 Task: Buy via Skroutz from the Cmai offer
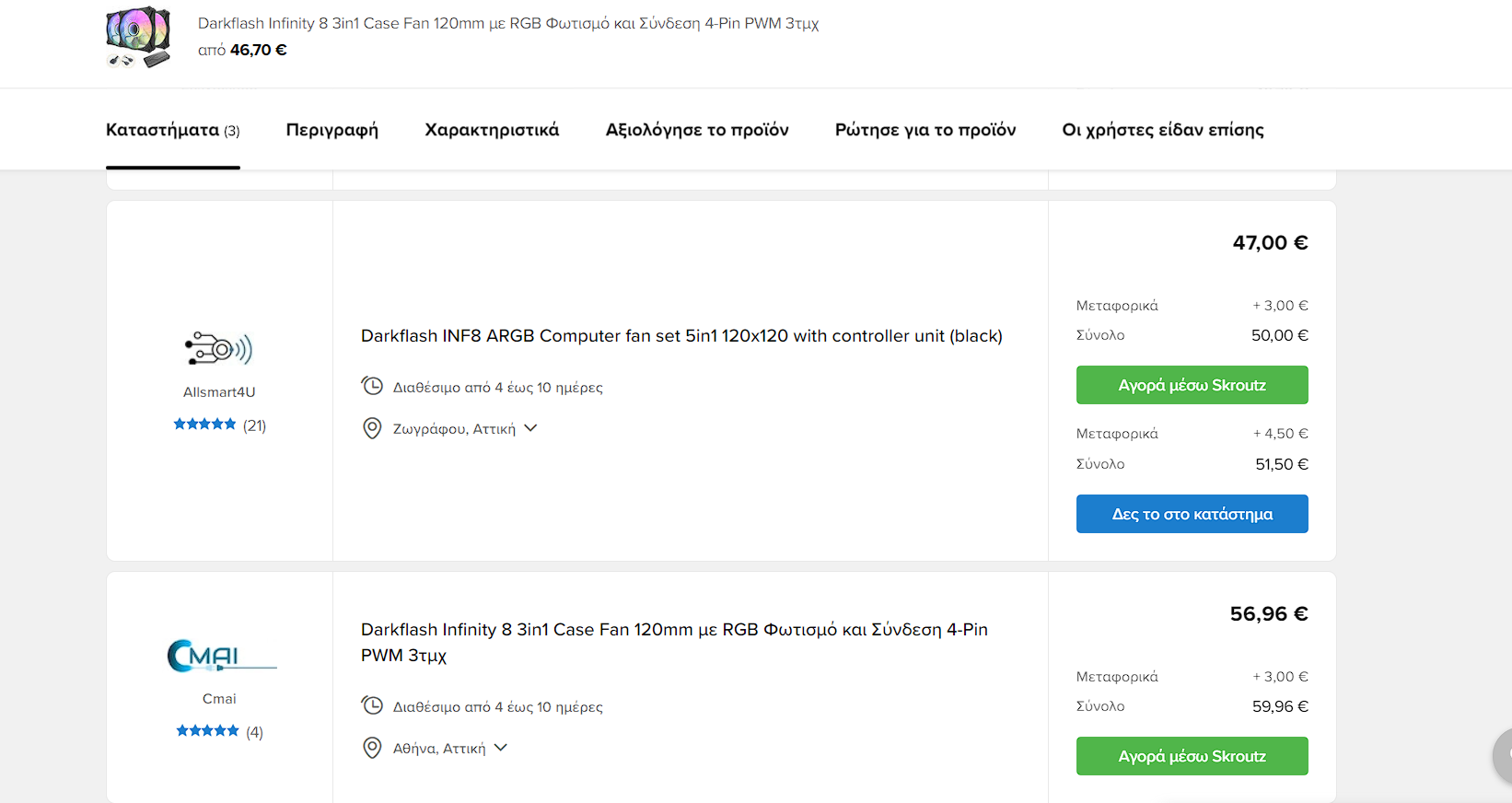click(x=1192, y=756)
